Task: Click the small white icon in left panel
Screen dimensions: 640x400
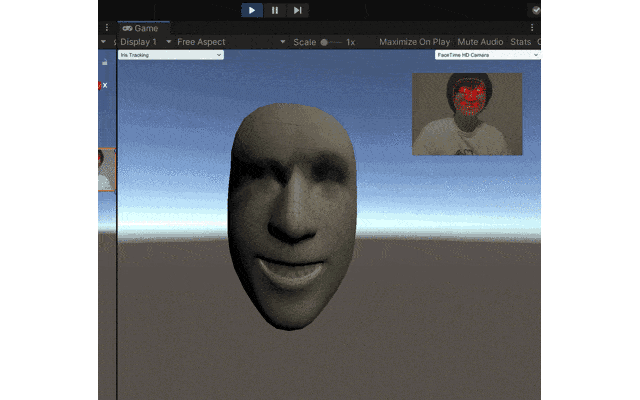Action: (104, 62)
